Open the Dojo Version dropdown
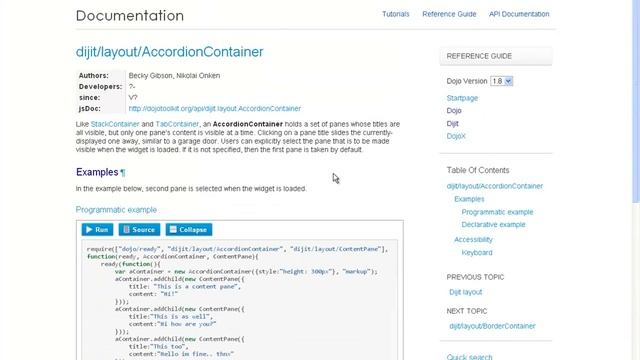Viewport: 640px width, 360px height. (x=501, y=81)
